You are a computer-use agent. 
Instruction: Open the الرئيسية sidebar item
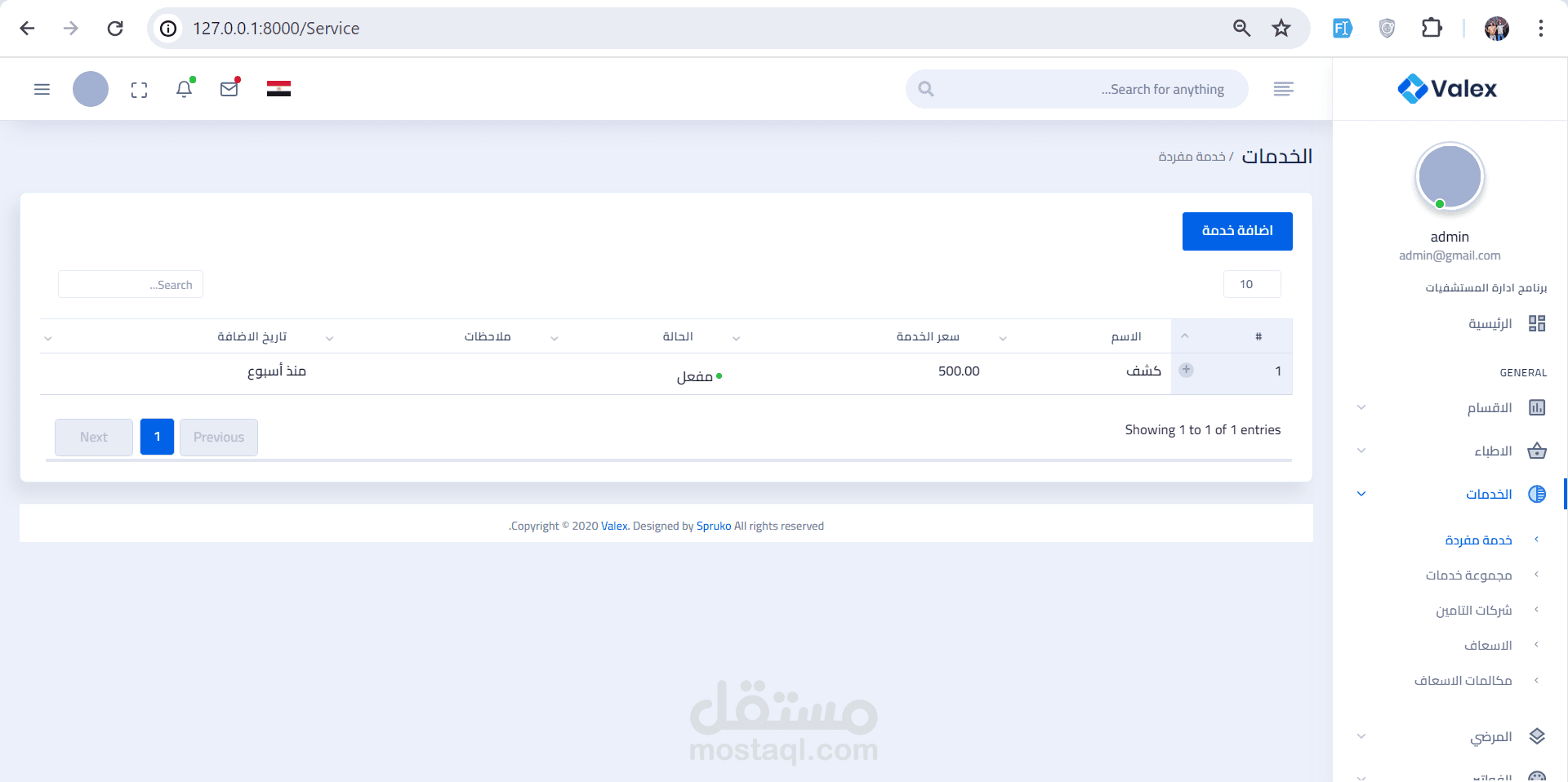[1490, 323]
